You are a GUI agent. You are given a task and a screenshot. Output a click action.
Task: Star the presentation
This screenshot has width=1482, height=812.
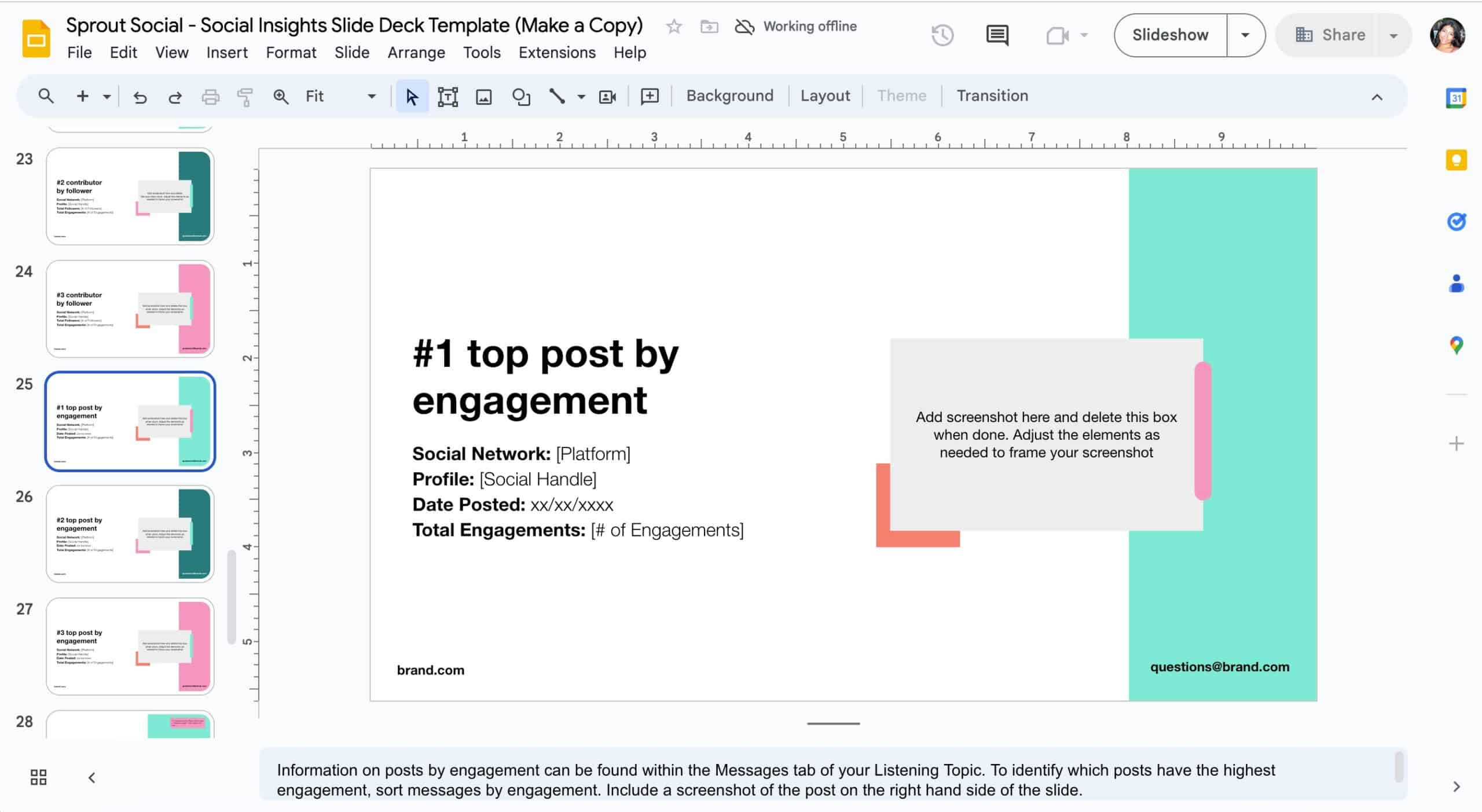click(673, 26)
